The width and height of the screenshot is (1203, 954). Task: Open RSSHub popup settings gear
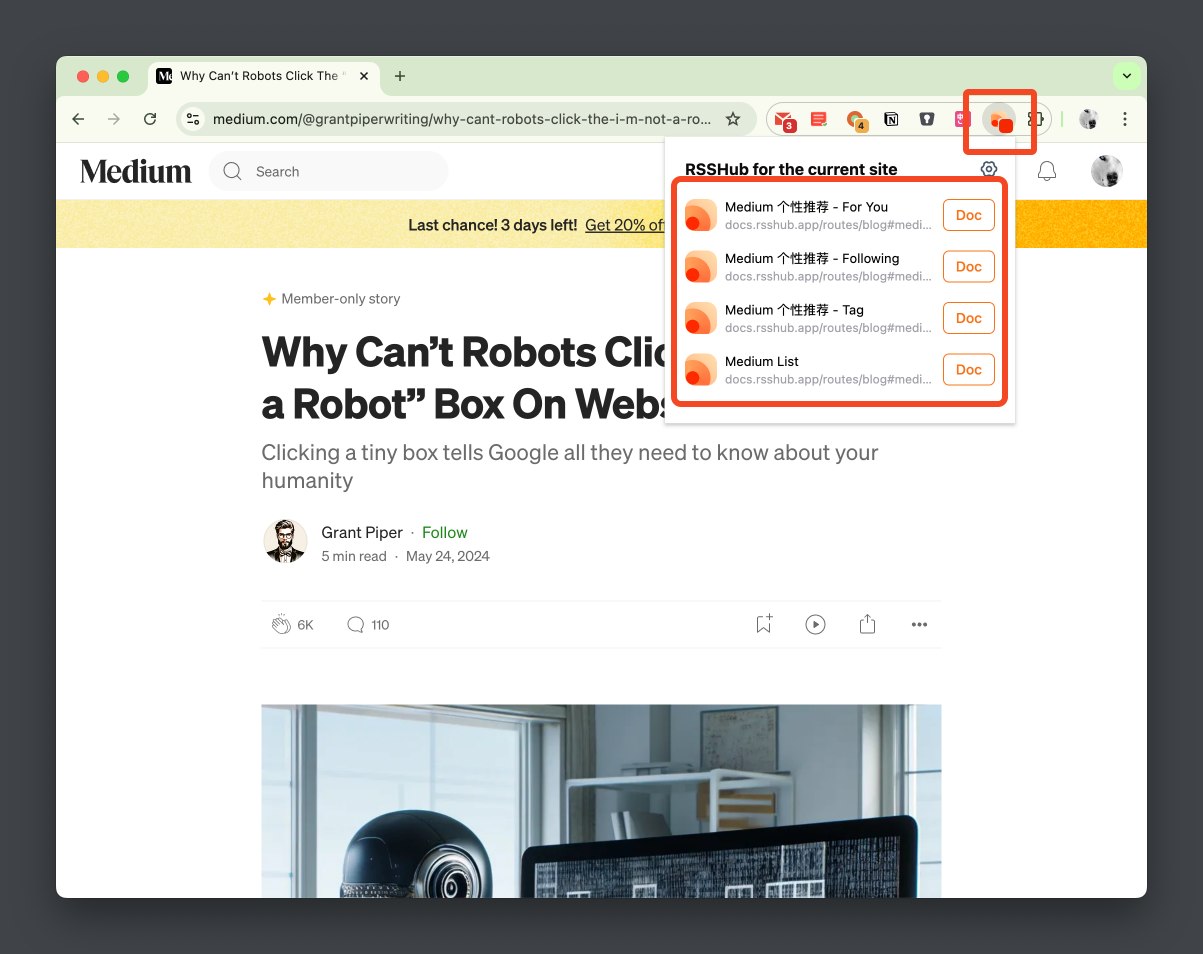(989, 169)
